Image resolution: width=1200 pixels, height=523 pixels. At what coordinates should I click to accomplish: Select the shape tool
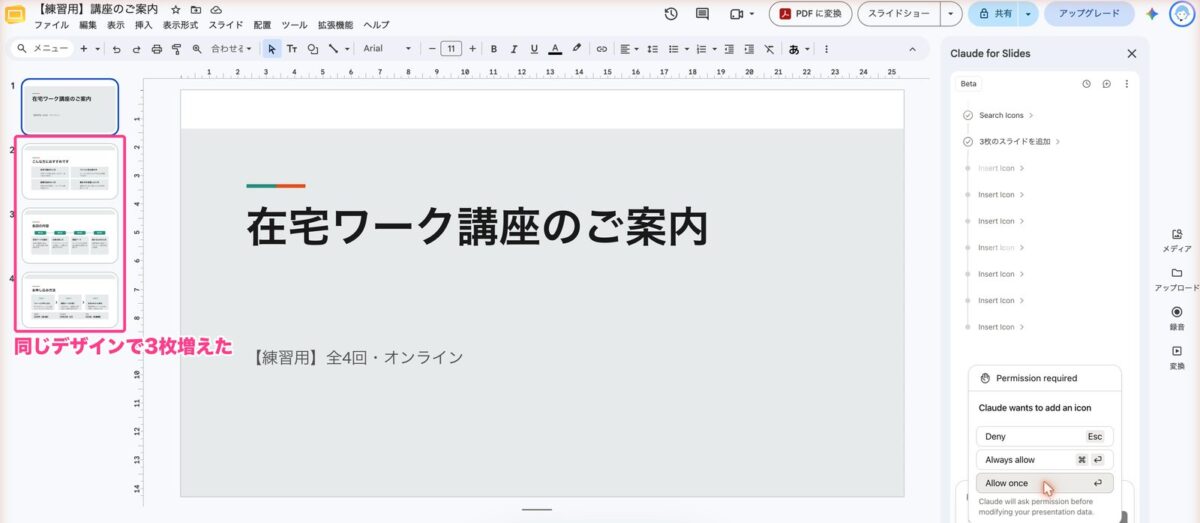(313, 48)
